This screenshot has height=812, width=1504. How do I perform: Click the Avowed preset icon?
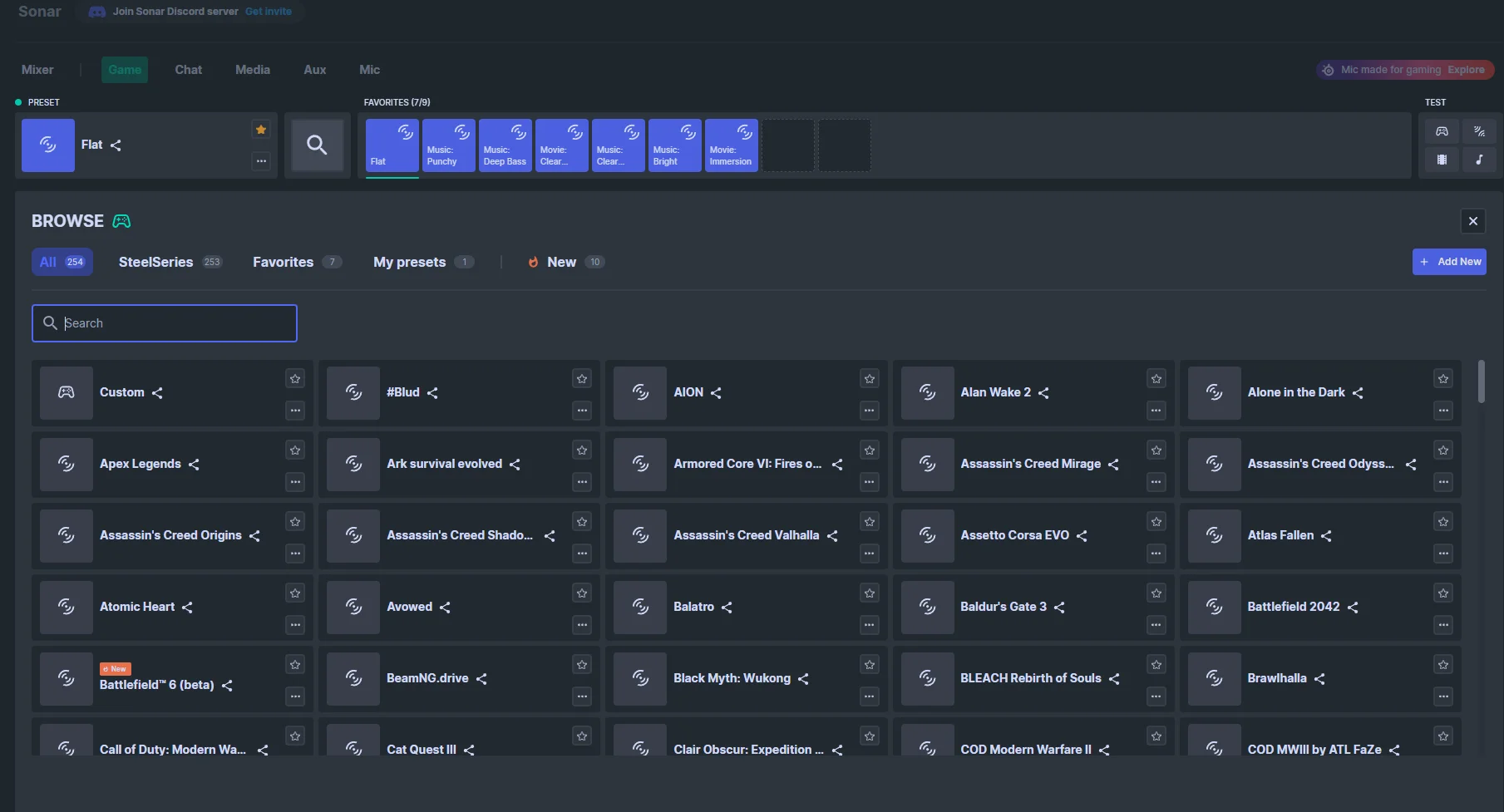pyautogui.click(x=353, y=608)
